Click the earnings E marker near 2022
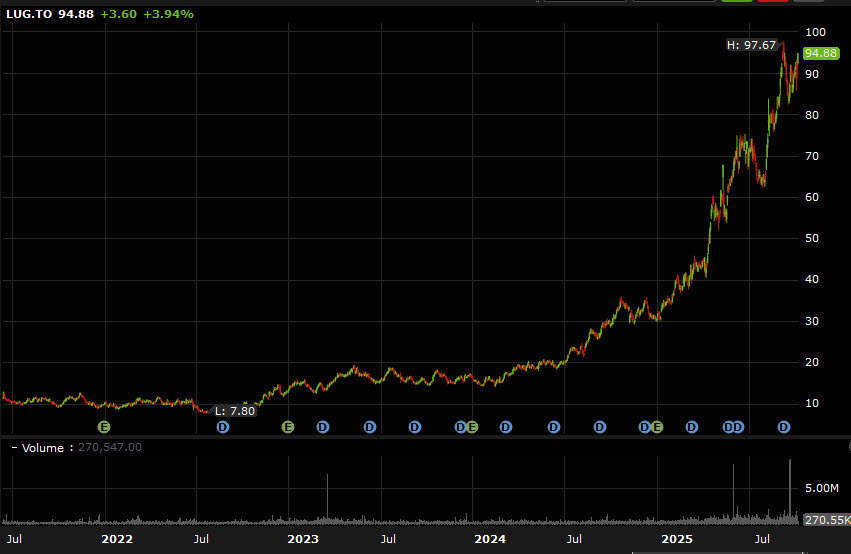851x554 pixels. [103, 427]
